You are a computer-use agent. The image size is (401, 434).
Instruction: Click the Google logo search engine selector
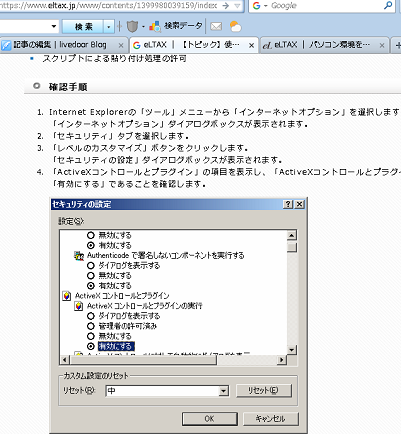point(256,6)
